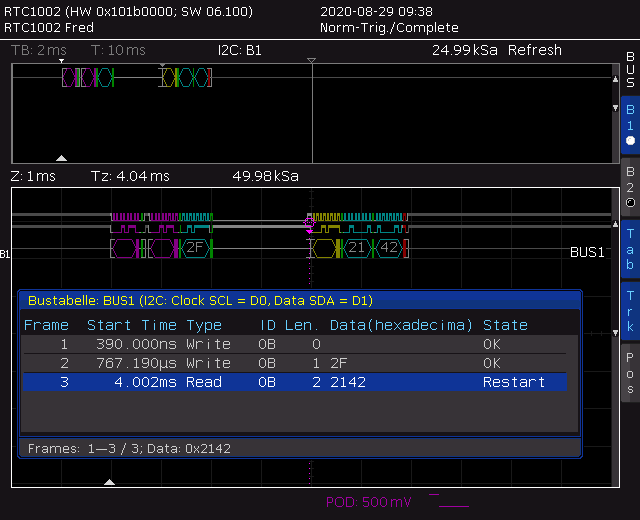Open the Pos side tab
The width and height of the screenshot is (640, 520).
pyautogui.click(x=630, y=373)
